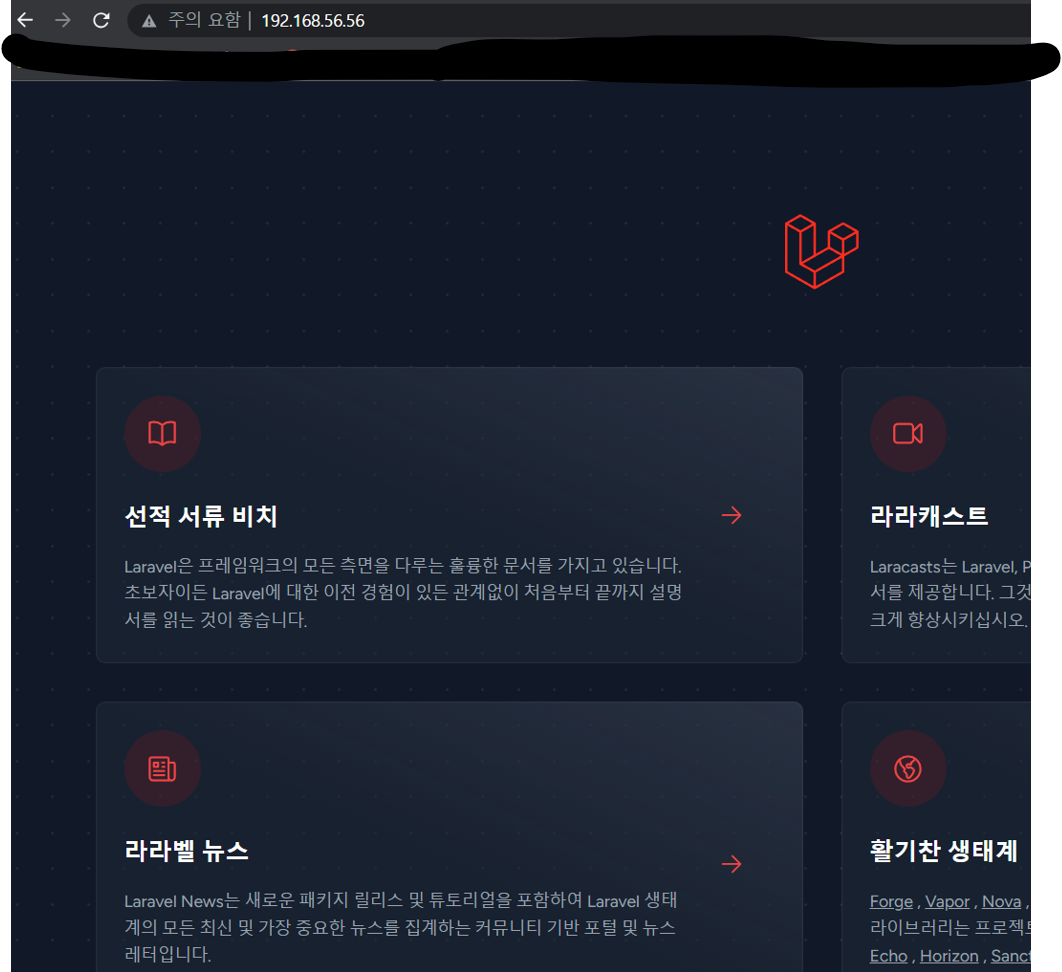
Task: Open the Echo link
Action: click(889, 956)
